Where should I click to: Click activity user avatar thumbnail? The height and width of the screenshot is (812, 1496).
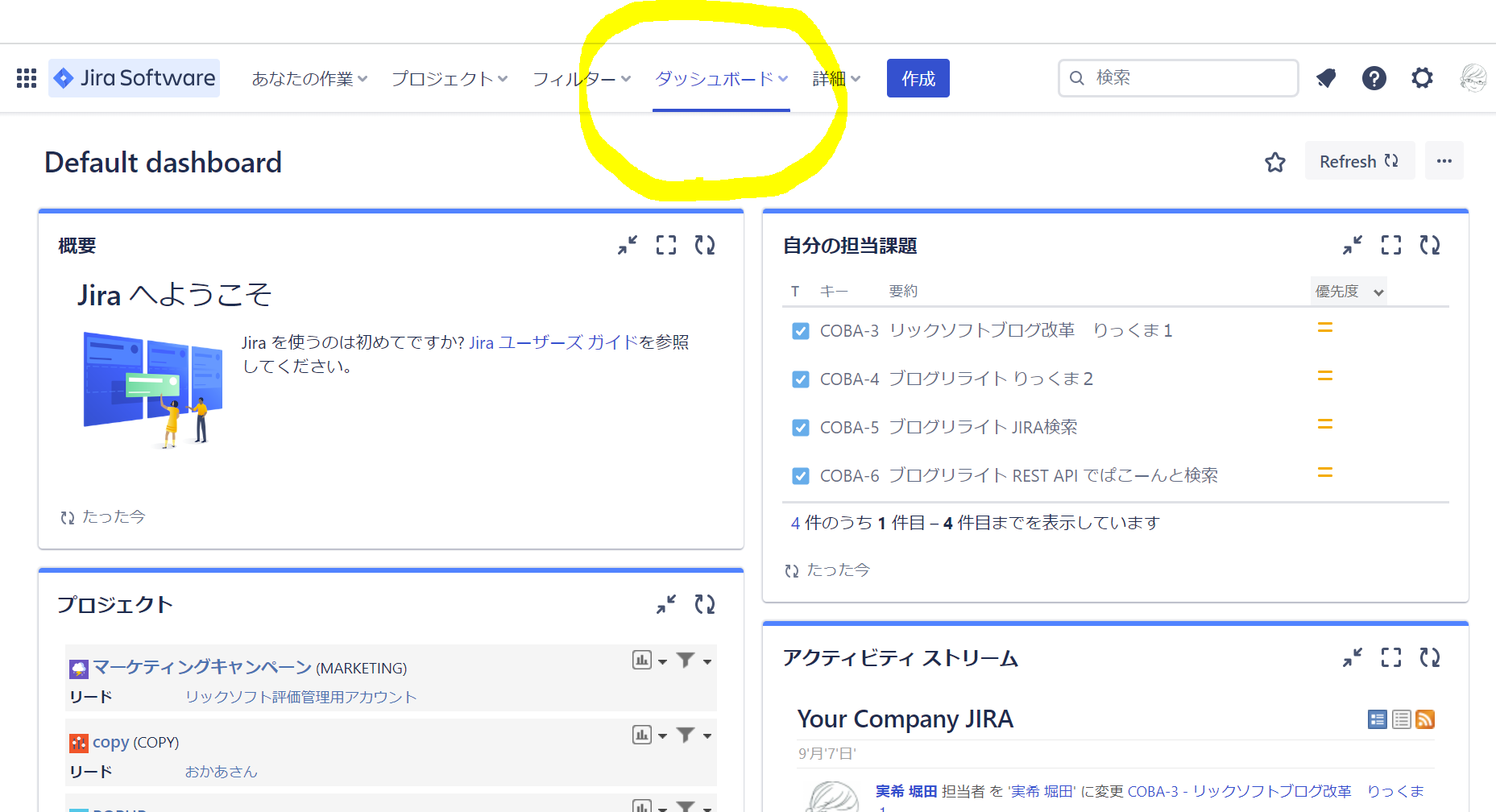tap(832, 797)
